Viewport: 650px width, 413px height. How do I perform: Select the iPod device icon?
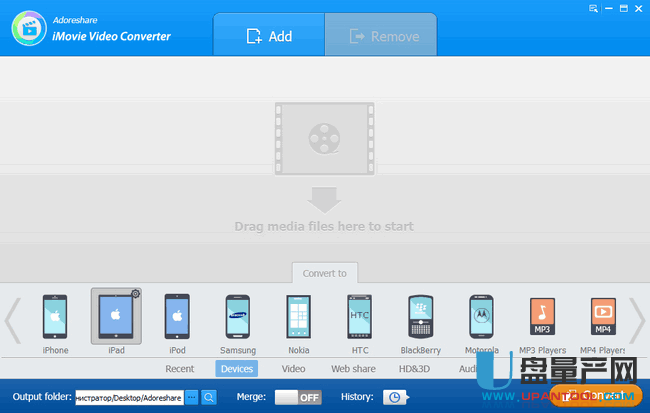177,318
